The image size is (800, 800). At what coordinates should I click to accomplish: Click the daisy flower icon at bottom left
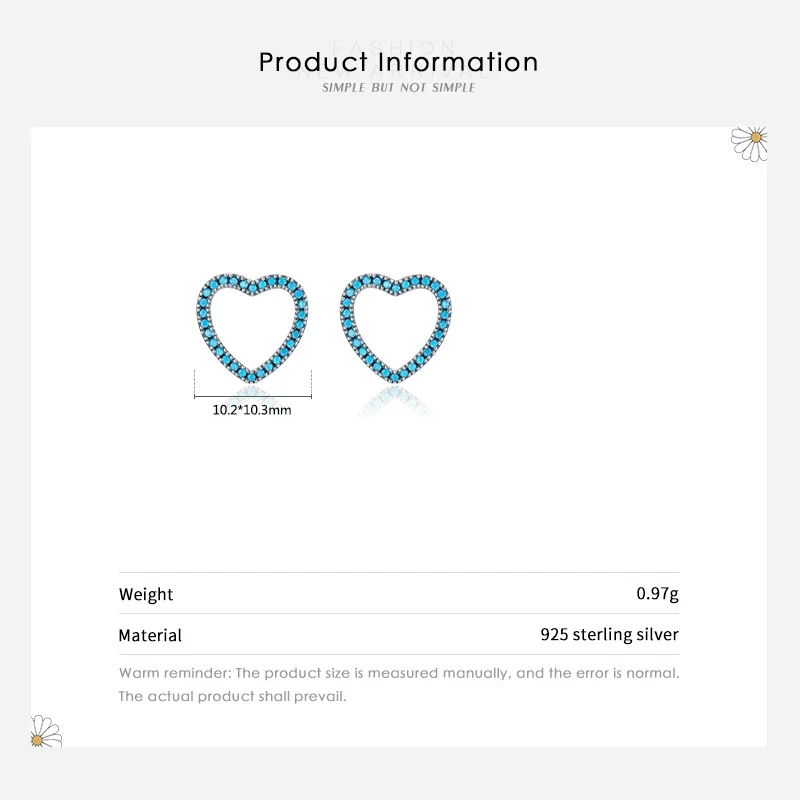point(45,732)
